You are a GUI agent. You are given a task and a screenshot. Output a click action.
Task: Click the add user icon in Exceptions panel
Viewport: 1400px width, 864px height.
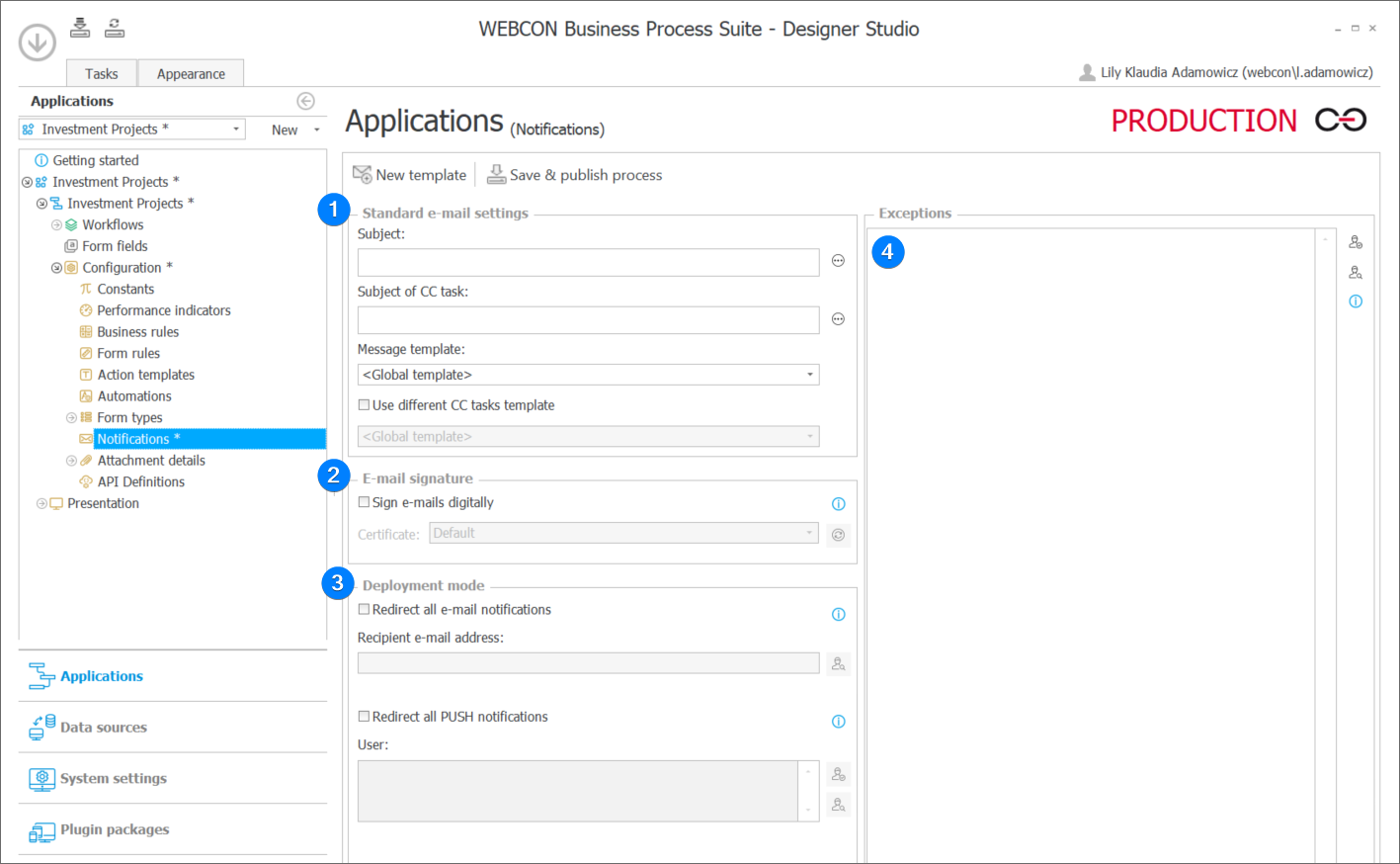click(1356, 242)
